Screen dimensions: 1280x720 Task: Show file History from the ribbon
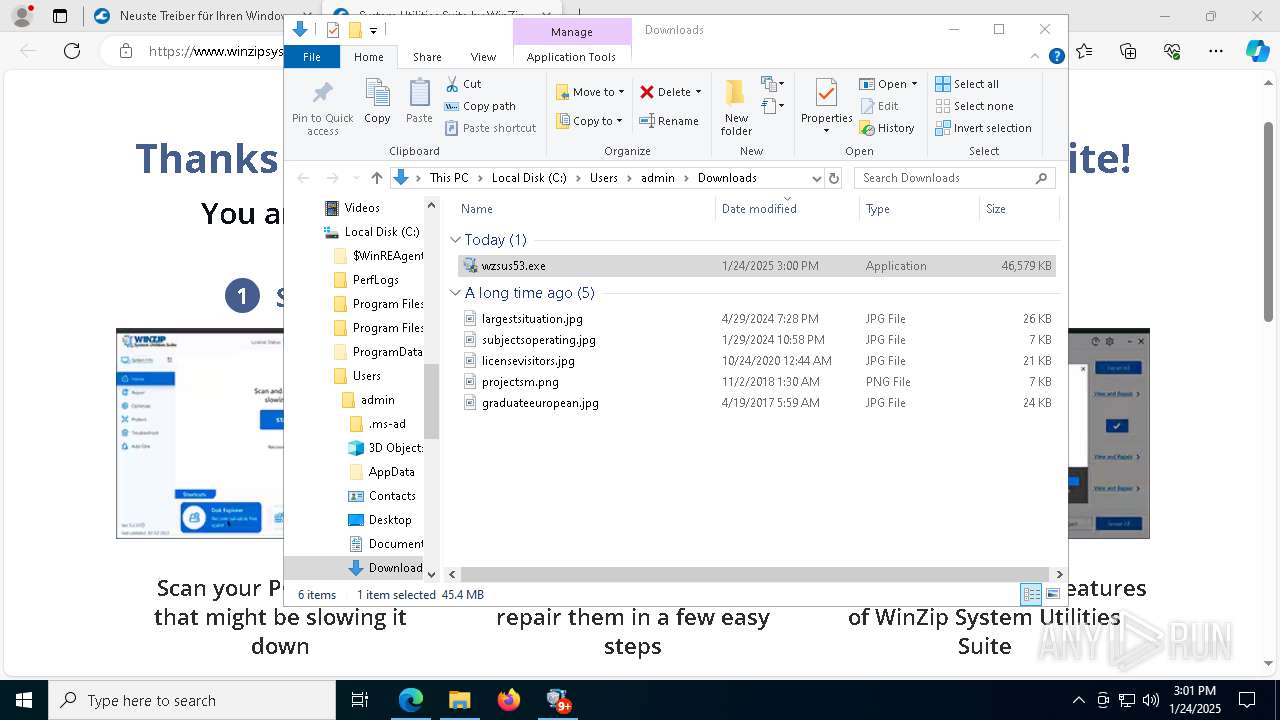click(887, 128)
